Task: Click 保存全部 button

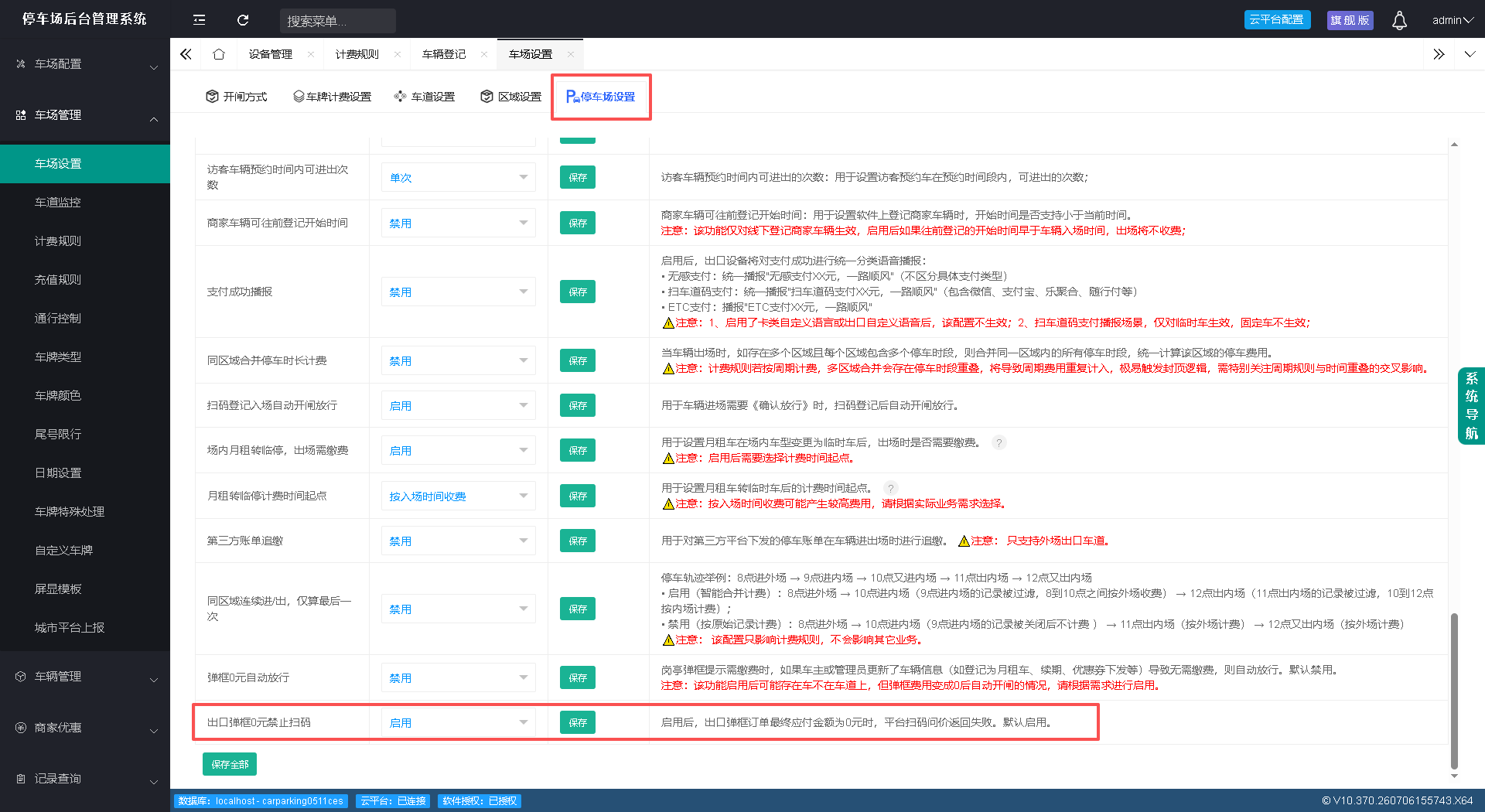Action: pyautogui.click(x=230, y=764)
